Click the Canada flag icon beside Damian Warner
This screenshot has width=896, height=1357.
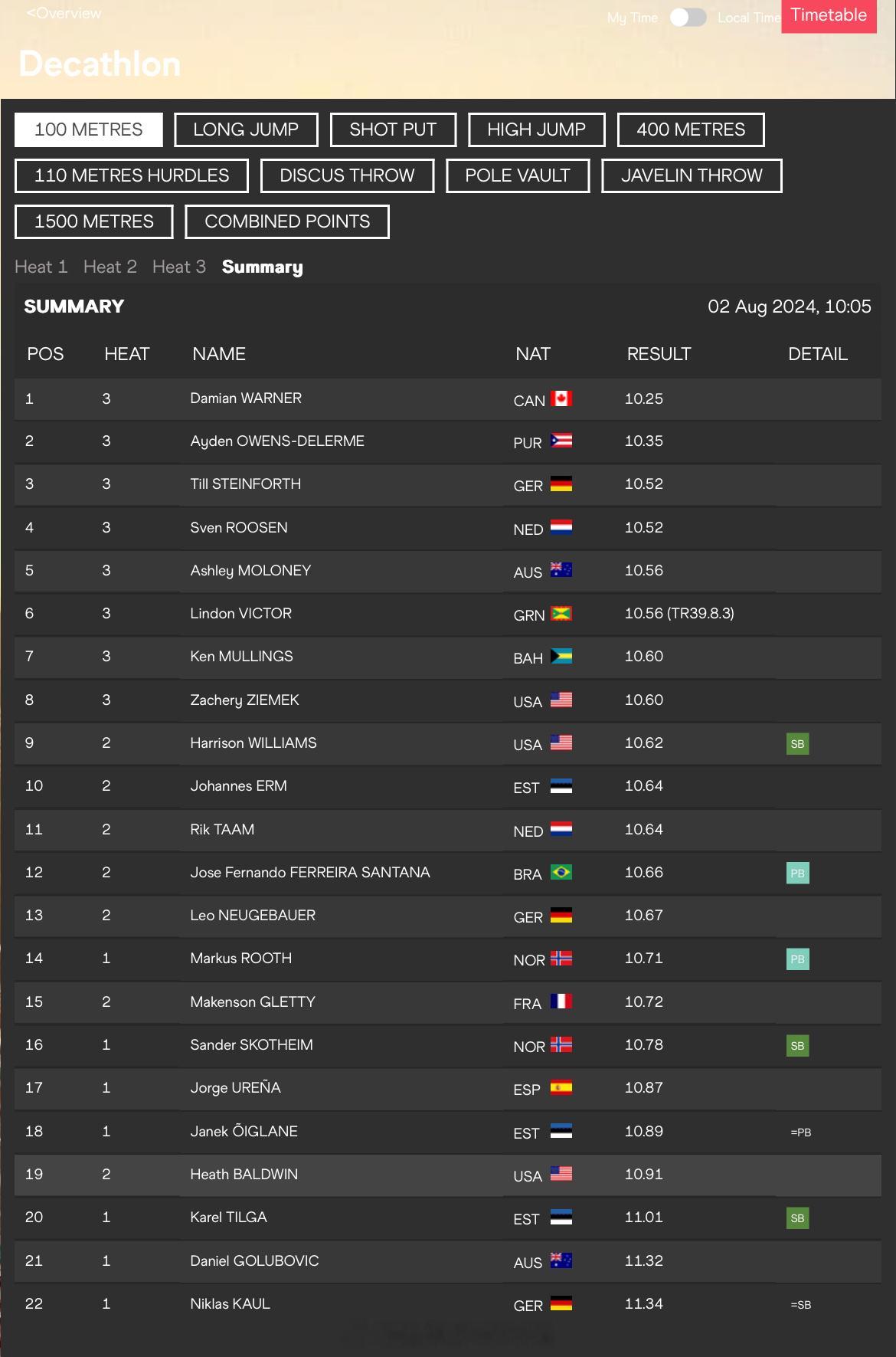[x=561, y=398]
